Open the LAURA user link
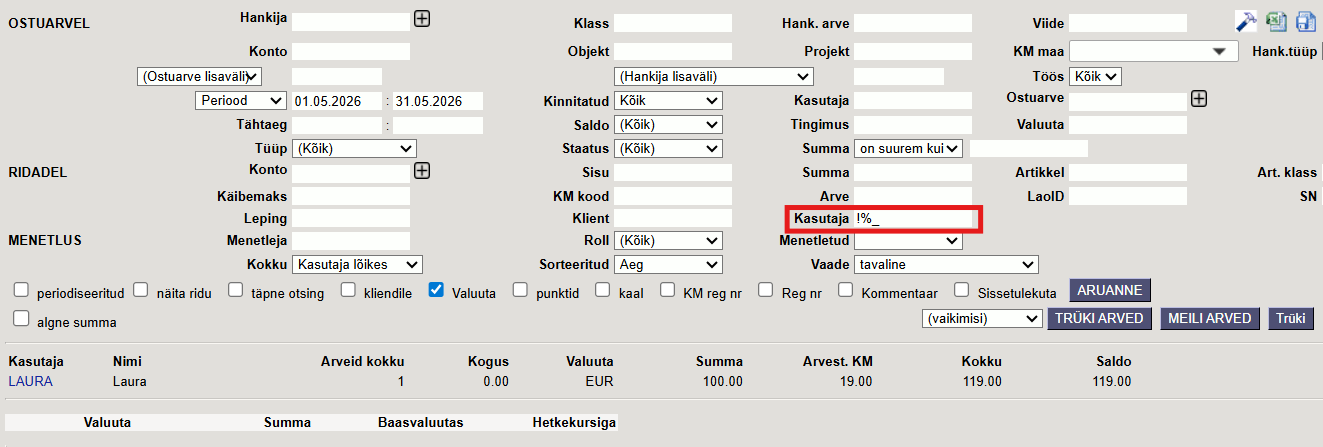Screen dimensions: 1323x447 (x=30, y=381)
